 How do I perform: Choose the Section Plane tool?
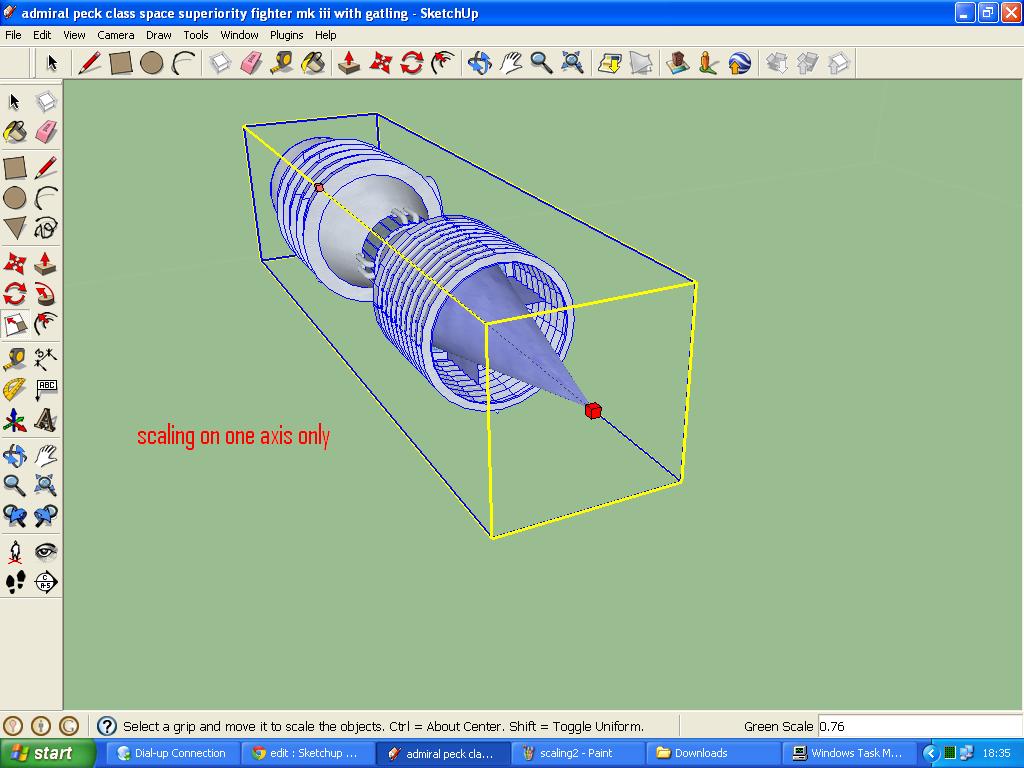(x=46, y=582)
